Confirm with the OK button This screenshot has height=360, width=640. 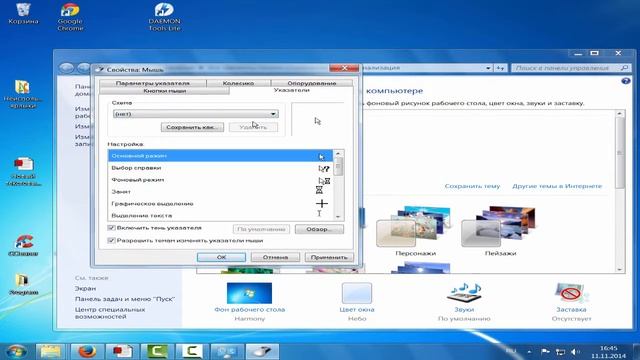[x=221, y=257]
